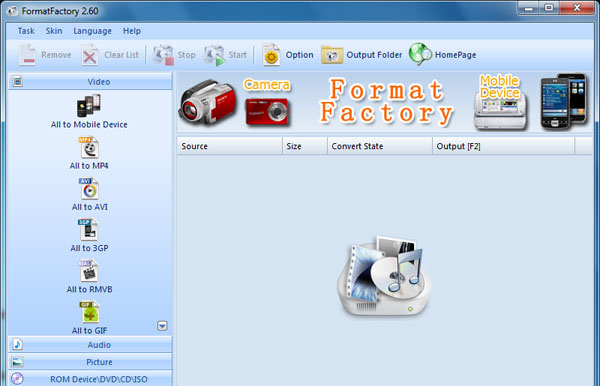Click the red Camera image in banner
Image resolution: width=600 pixels, height=386 pixels.
(x=267, y=112)
